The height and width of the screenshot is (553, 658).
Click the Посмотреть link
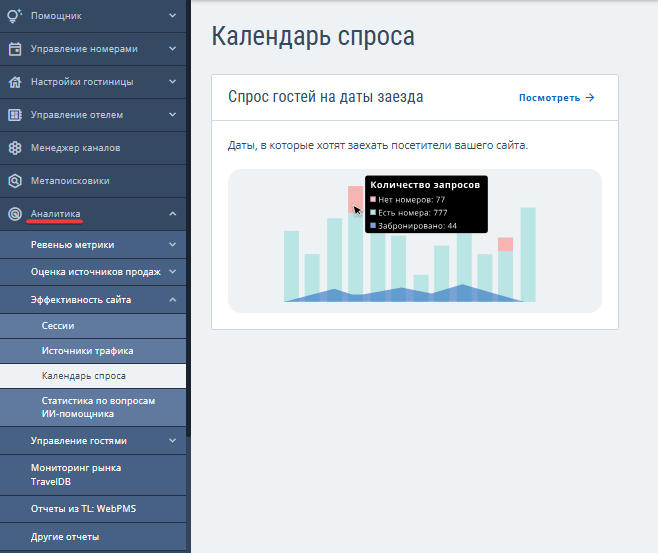coord(549,98)
